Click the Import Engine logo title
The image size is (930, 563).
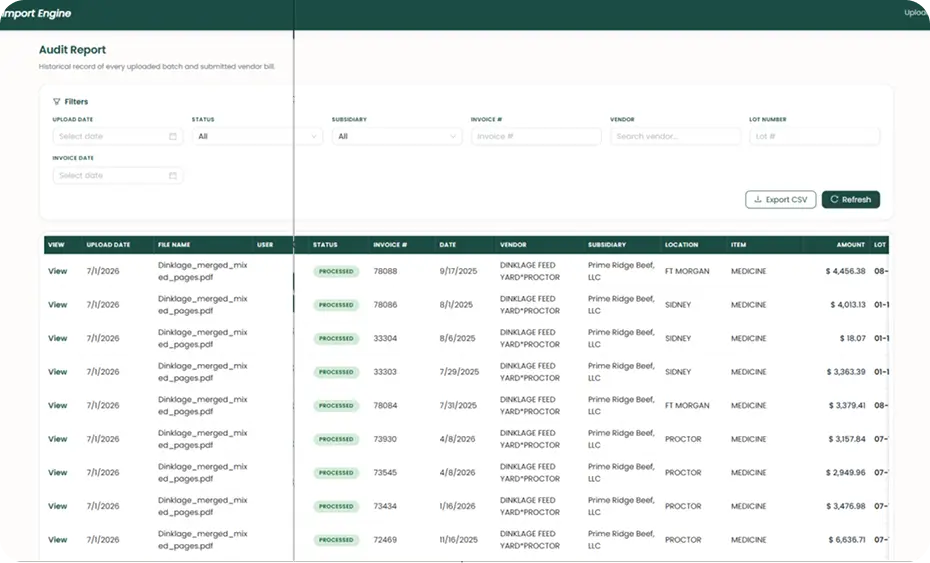coord(36,13)
